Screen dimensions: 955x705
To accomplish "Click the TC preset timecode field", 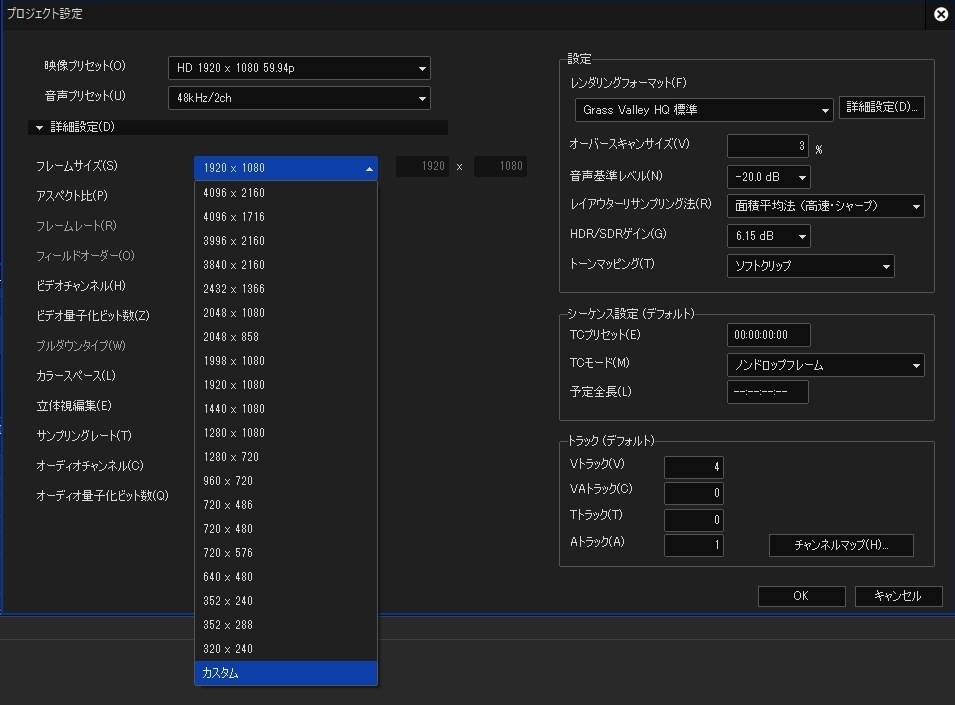I will coord(768,335).
